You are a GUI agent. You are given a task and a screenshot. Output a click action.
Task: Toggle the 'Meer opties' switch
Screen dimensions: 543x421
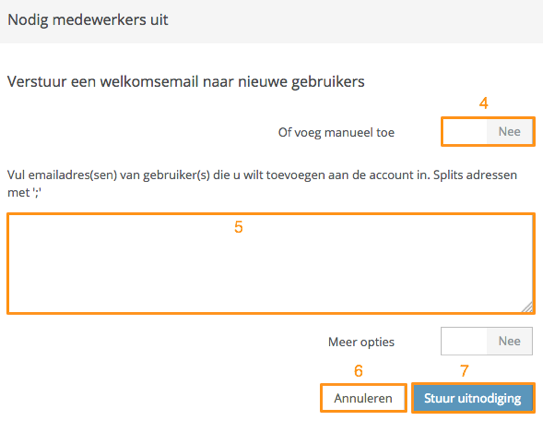[487, 341]
